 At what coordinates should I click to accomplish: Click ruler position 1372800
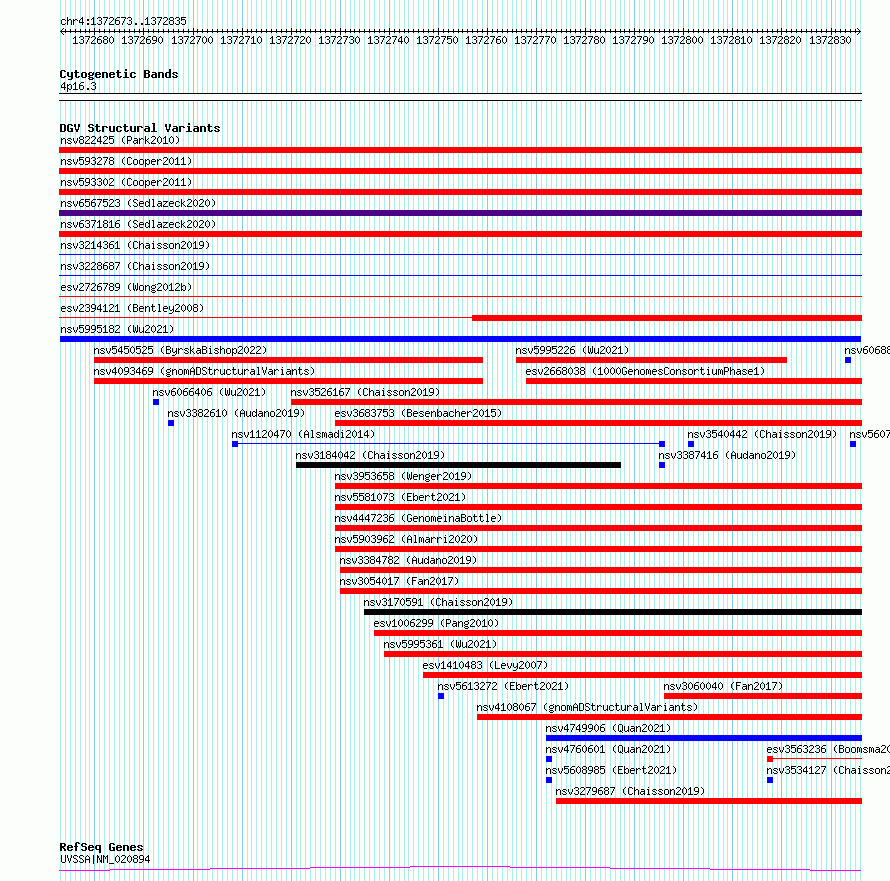[682, 40]
